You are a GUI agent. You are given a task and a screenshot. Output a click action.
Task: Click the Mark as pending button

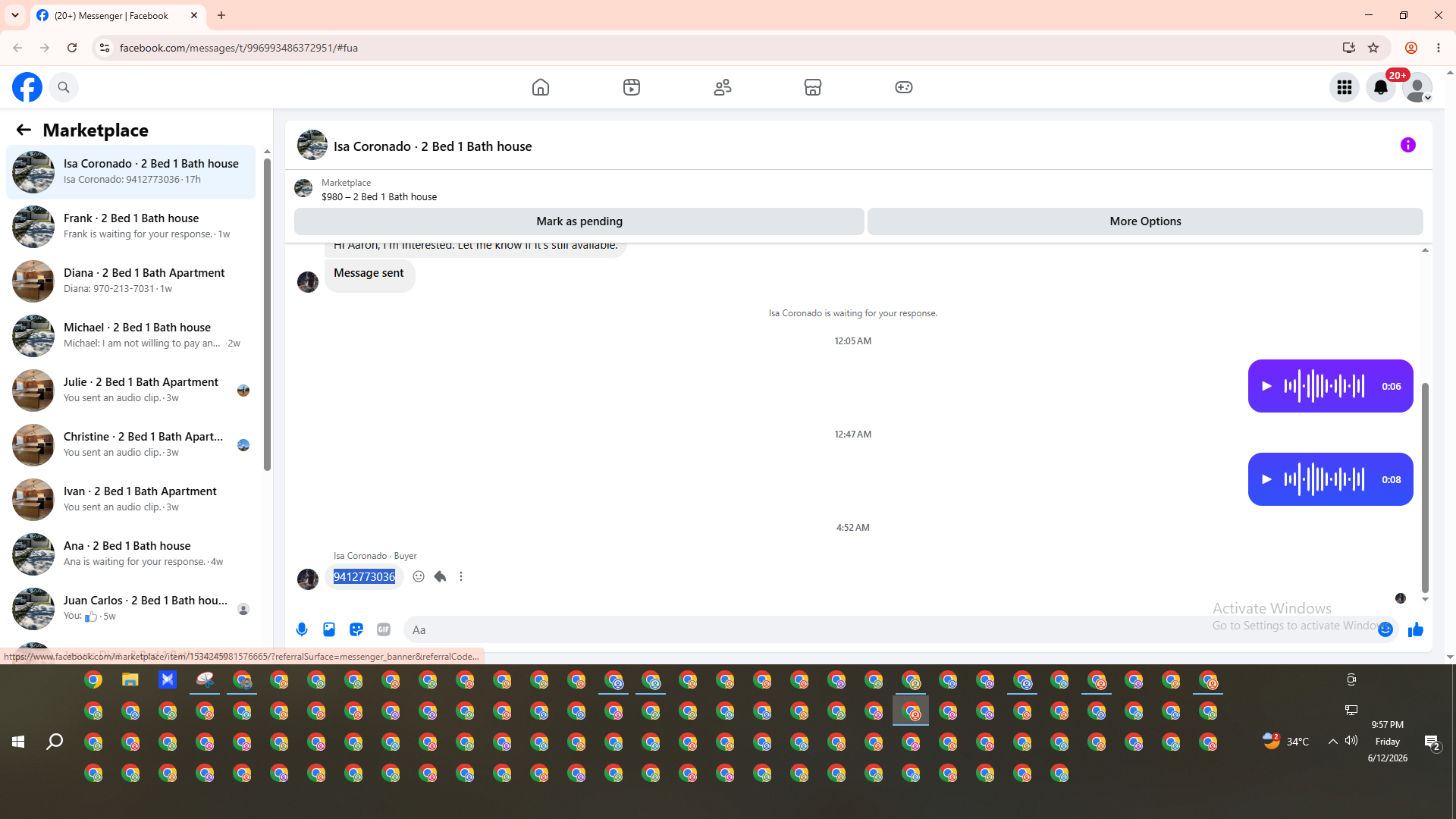[x=579, y=221]
